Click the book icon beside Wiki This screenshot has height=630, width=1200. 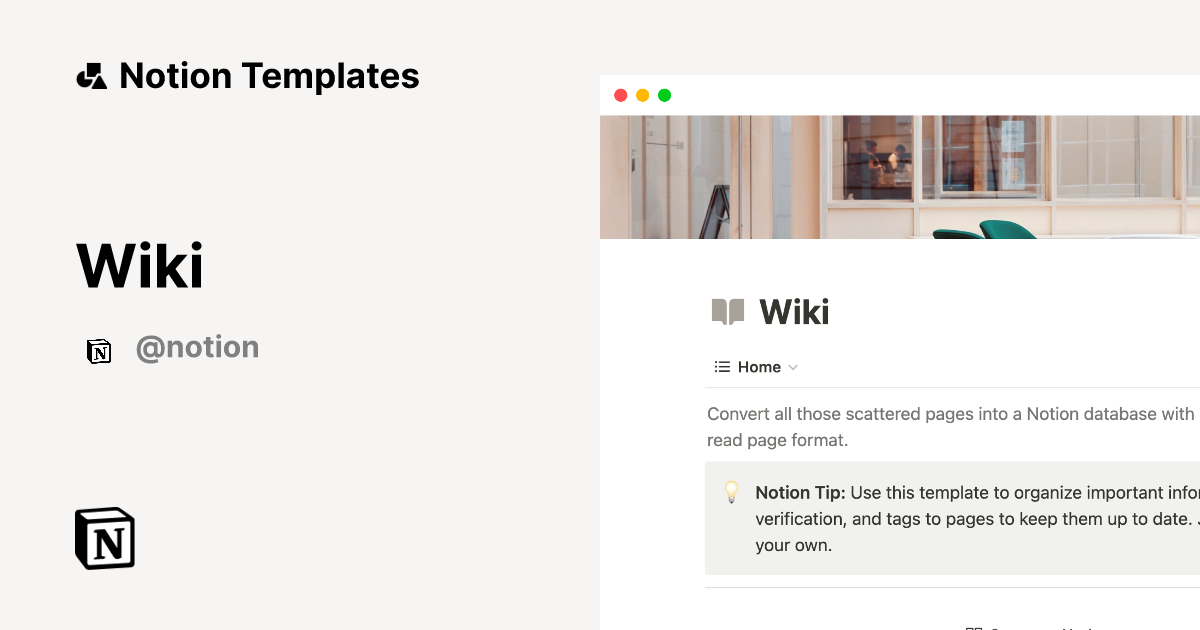pyautogui.click(x=728, y=312)
